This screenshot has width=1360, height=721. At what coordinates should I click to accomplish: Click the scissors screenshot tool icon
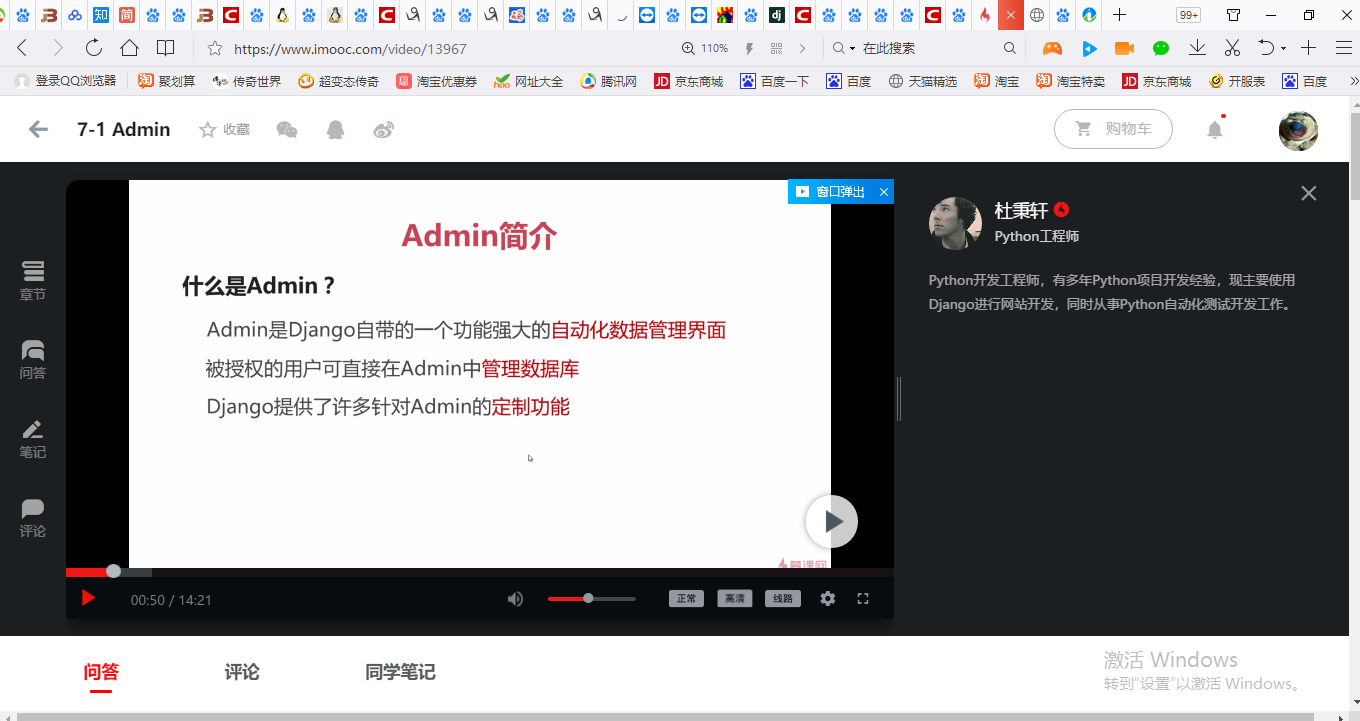coord(1232,48)
